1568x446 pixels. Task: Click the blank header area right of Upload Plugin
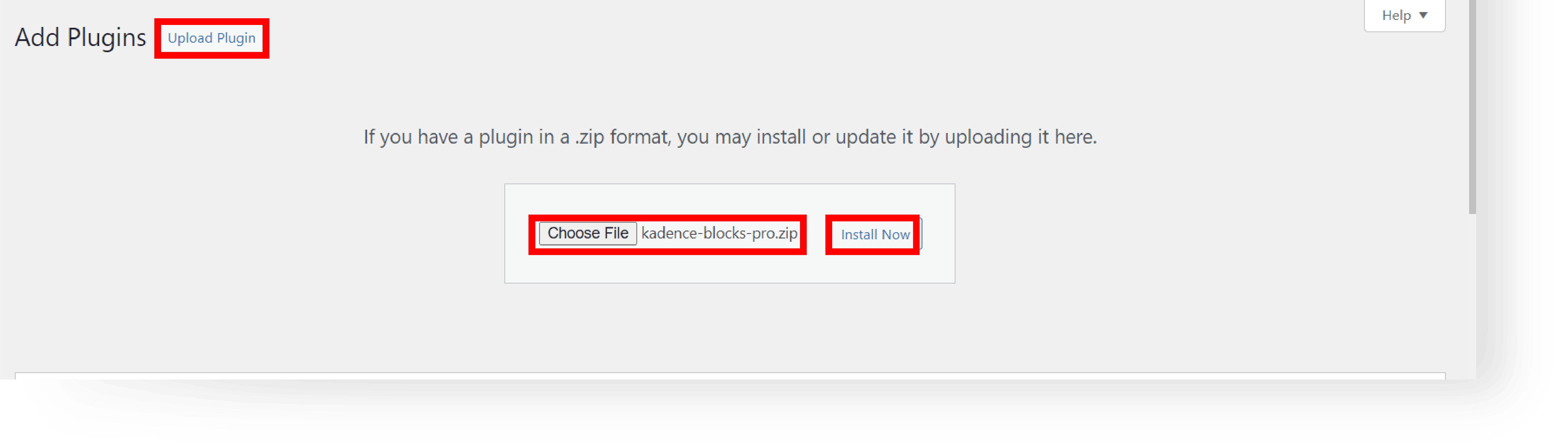[x=791, y=38]
